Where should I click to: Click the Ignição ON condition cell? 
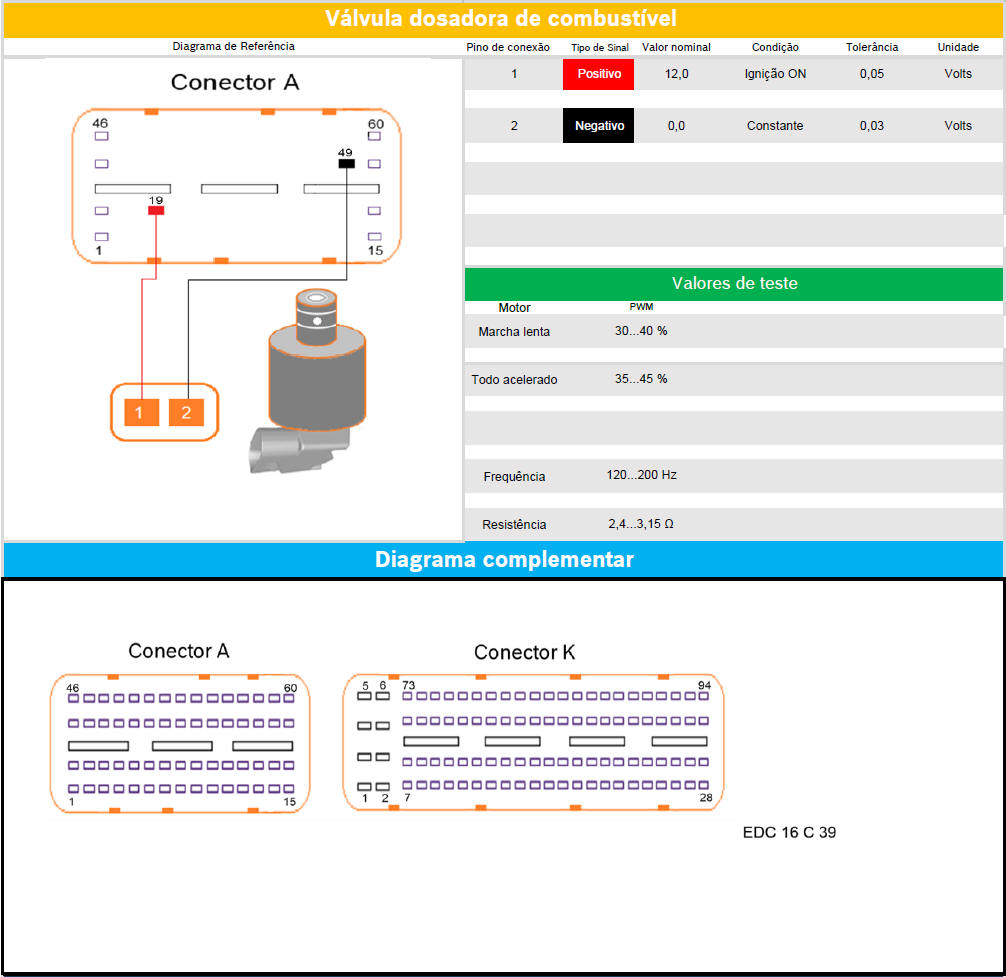click(775, 74)
